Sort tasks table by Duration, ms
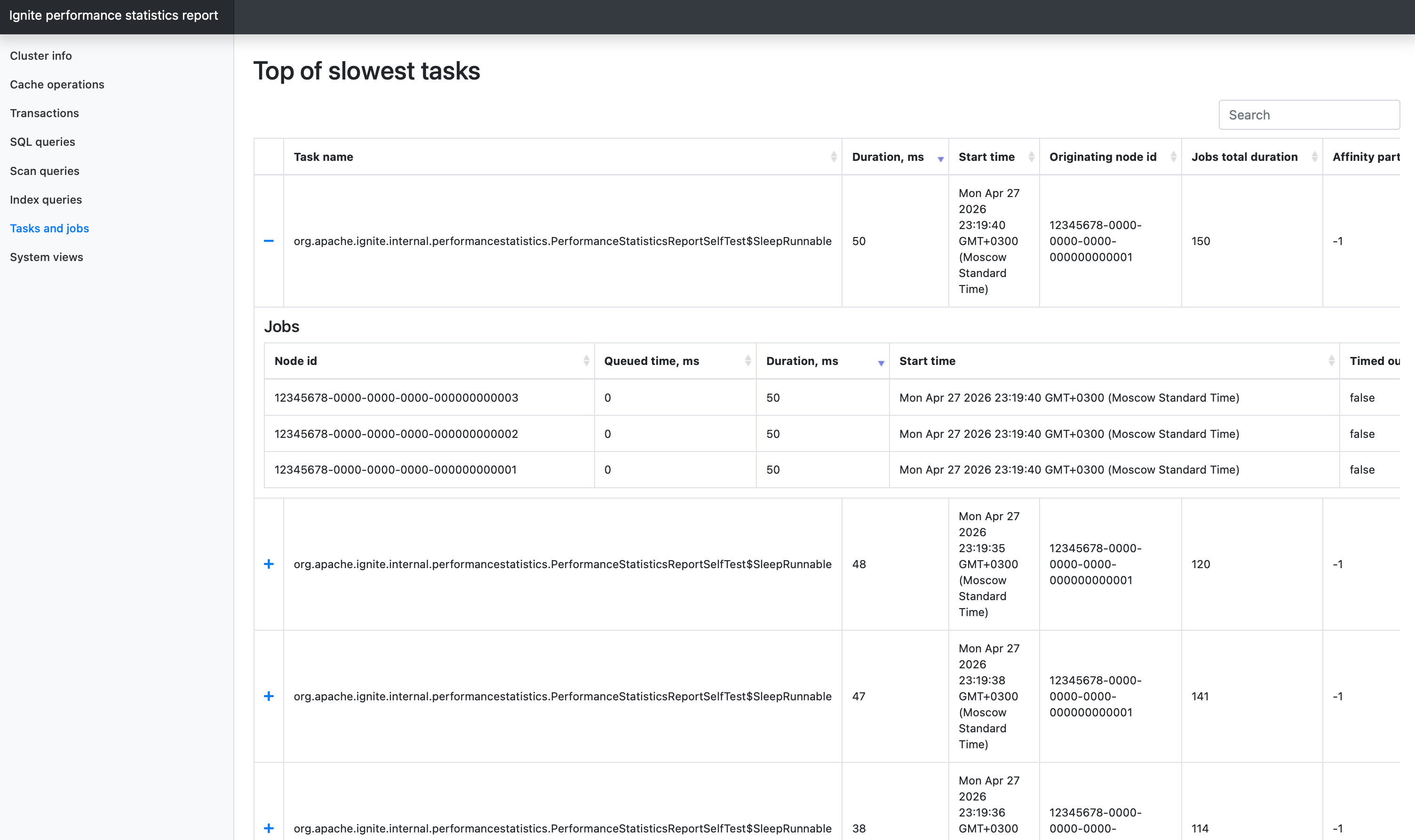This screenshot has width=1415, height=840. click(895, 157)
